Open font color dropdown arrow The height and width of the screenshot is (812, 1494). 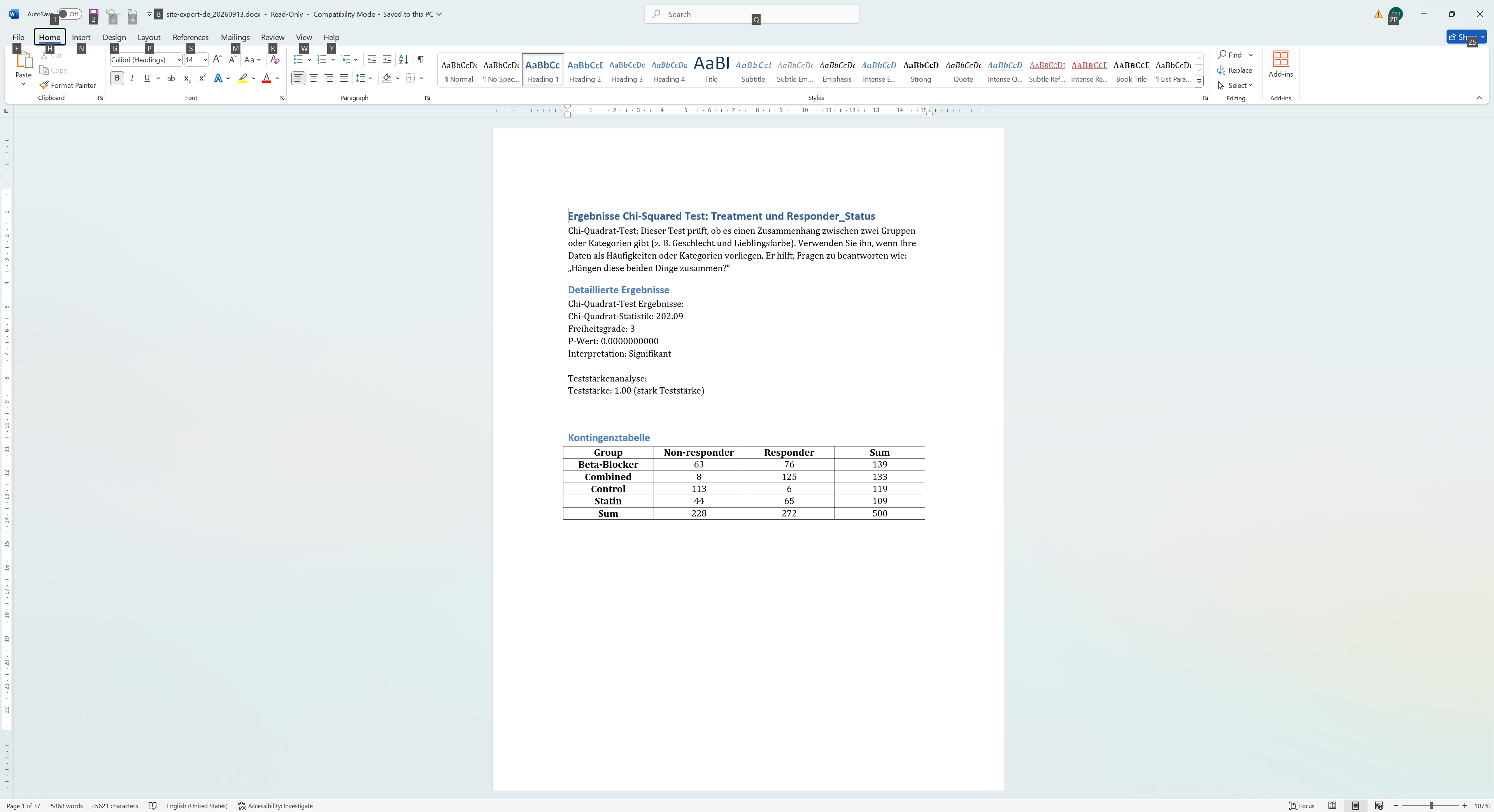277,78
